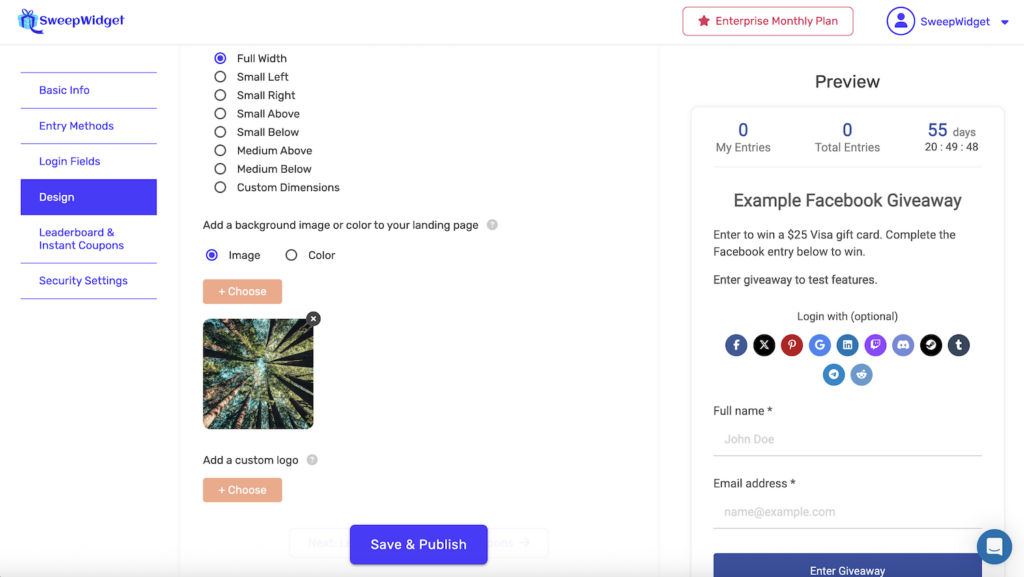Click the forest background image thumbnail
The width and height of the screenshot is (1024, 577).
tap(258, 374)
